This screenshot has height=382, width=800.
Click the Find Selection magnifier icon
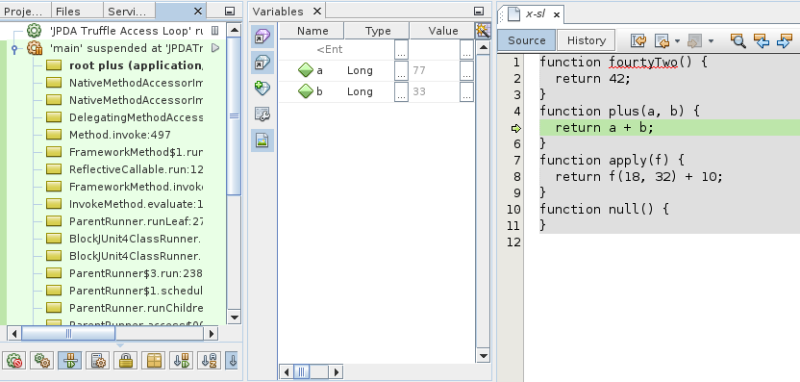click(x=738, y=40)
